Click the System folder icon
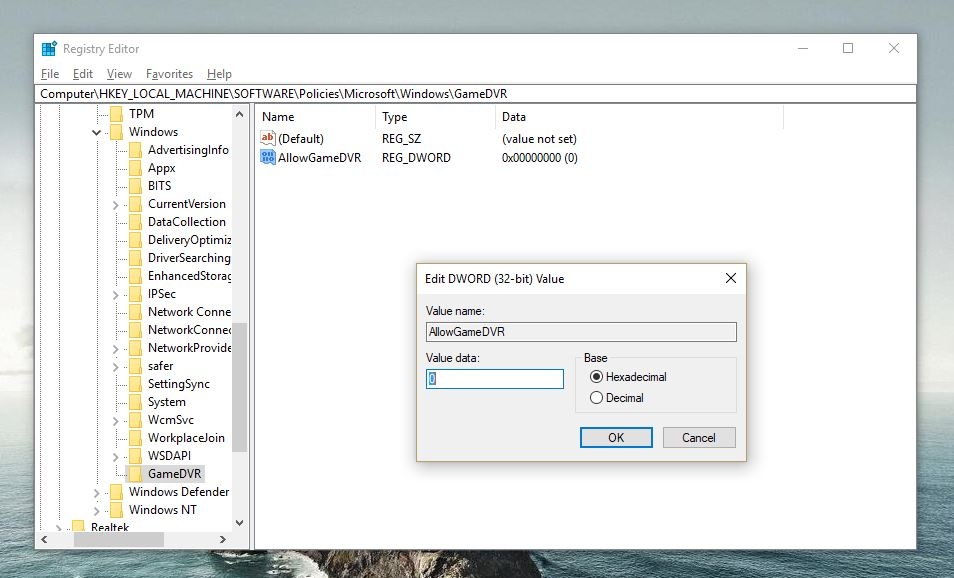954x578 pixels. tap(136, 402)
